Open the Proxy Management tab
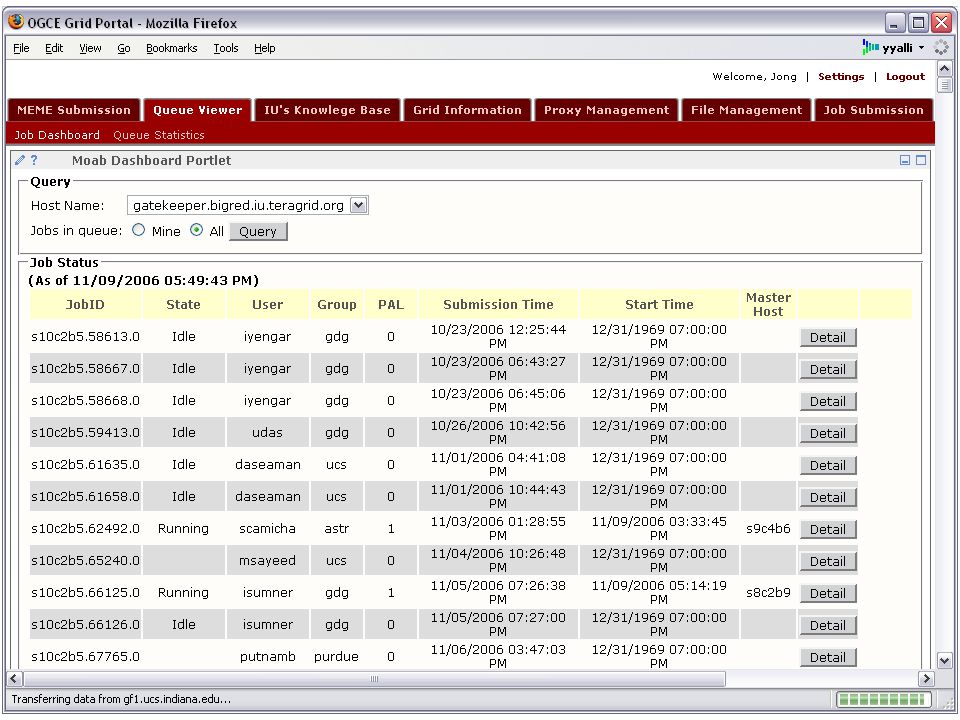The image size is (960, 720). [x=607, y=110]
